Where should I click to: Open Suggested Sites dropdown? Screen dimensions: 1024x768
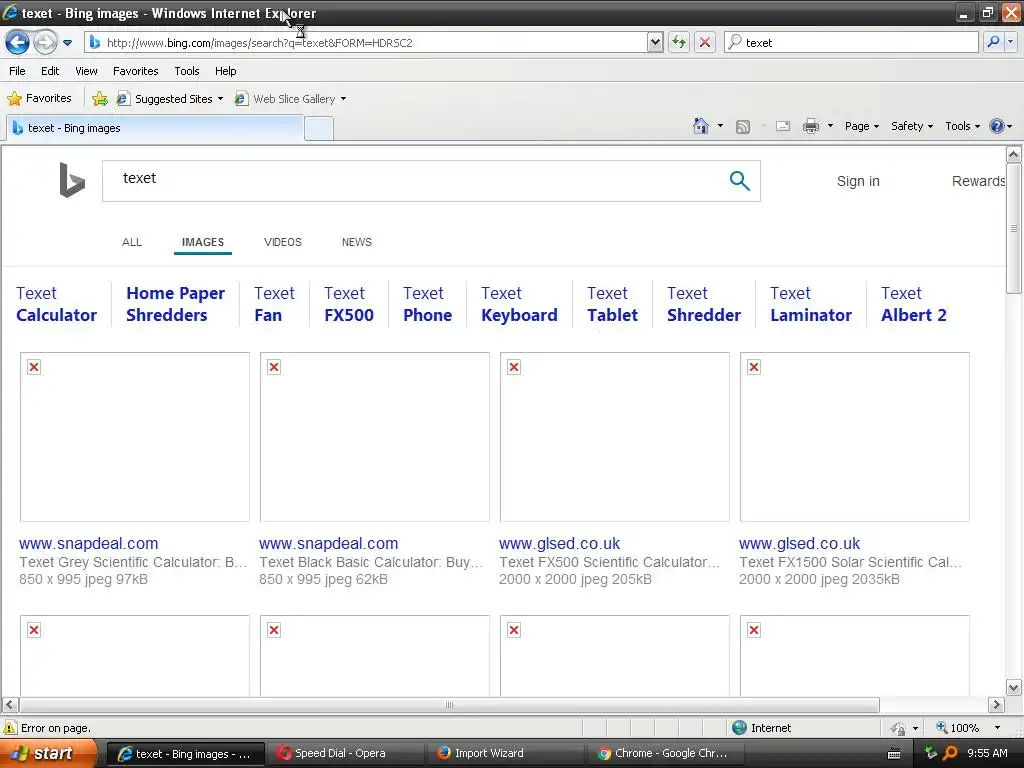(x=170, y=99)
